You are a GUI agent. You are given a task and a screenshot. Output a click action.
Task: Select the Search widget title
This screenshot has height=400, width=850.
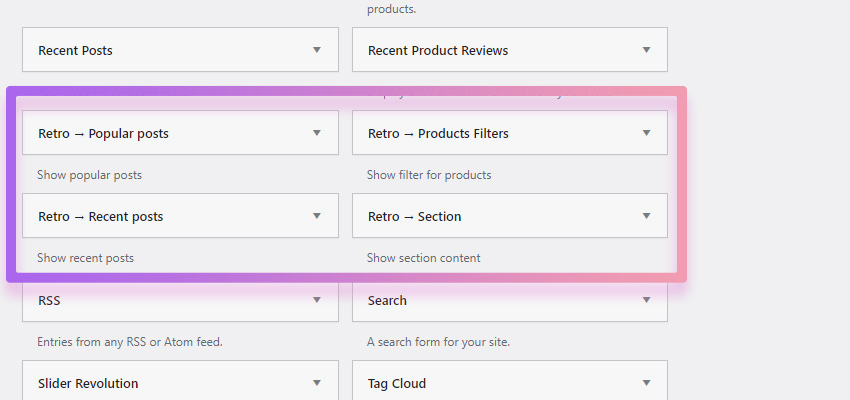387,300
